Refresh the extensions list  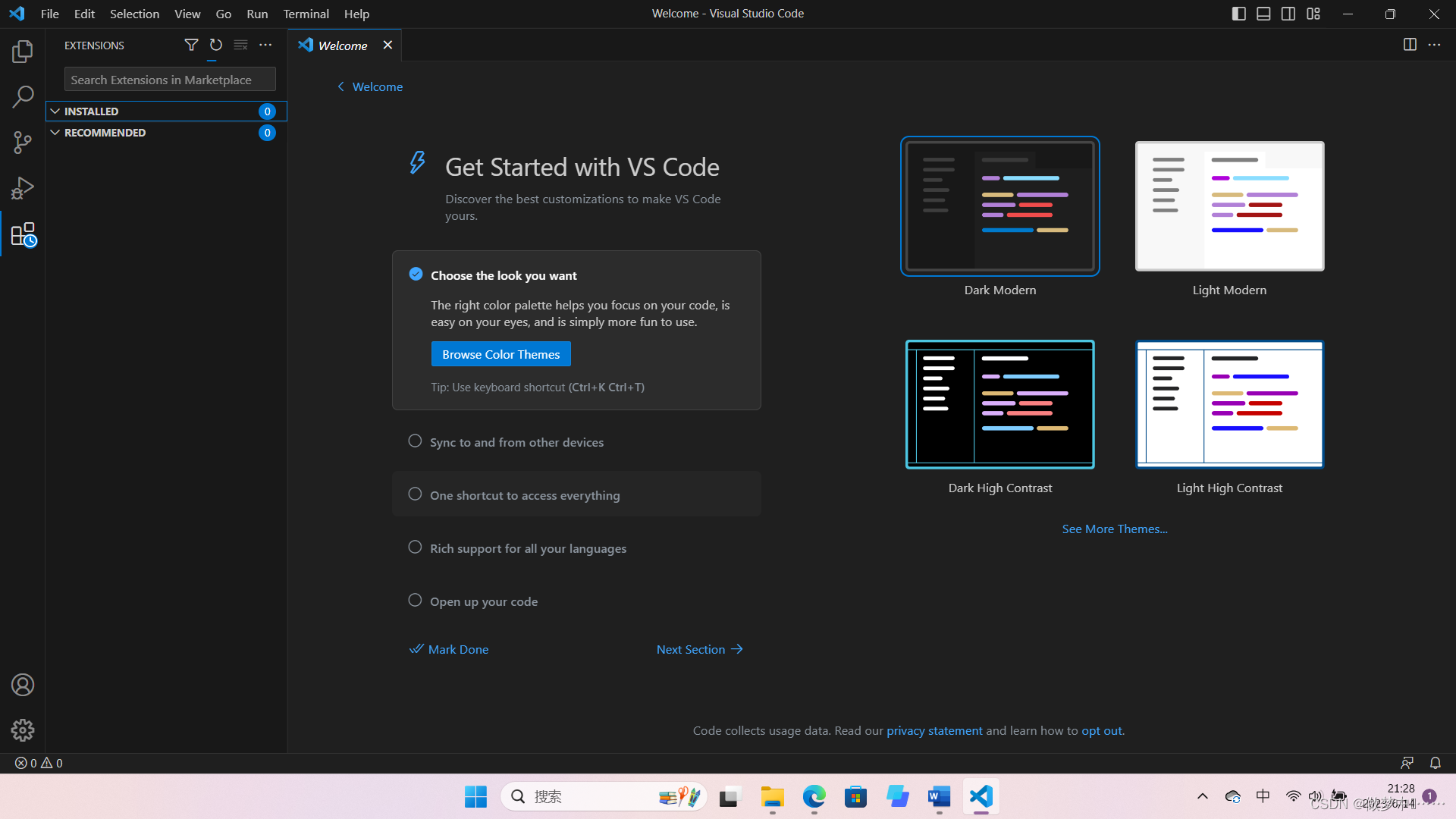pyautogui.click(x=216, y=45)
